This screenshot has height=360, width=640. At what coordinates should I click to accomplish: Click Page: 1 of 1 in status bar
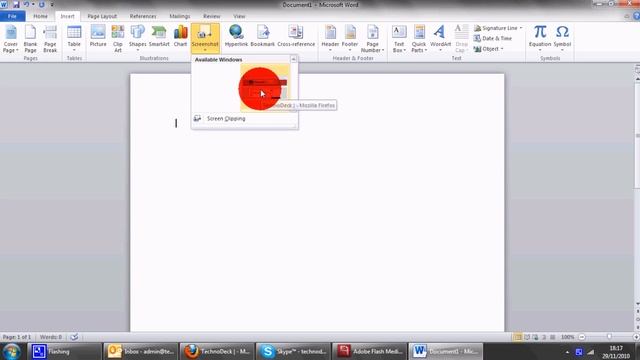pyautogui.click(x=17, y=337)
